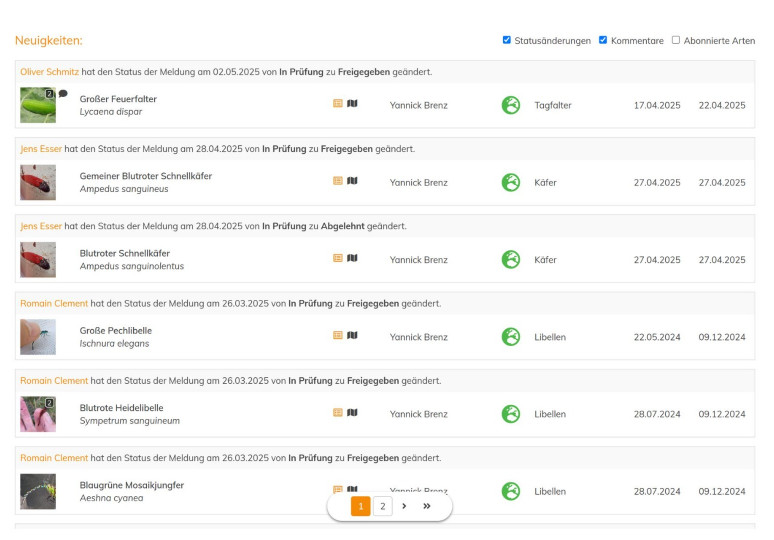Open map icon for Gemeiner Blutroter Schnellkäfer
This screenshot has width=774, height=540.
point(352,181)
